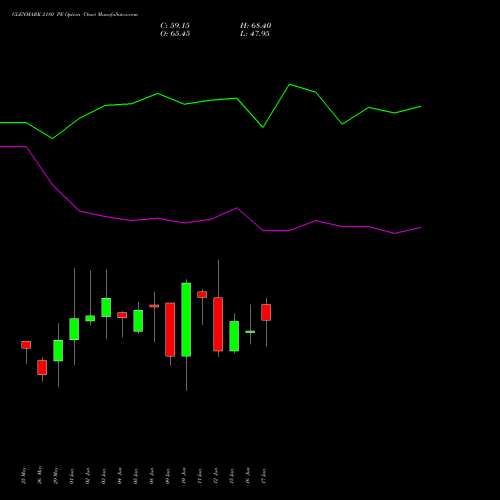Click the red candle on 26 May
The height and width of the screenshot is (500, 500).
pos(42,367)
